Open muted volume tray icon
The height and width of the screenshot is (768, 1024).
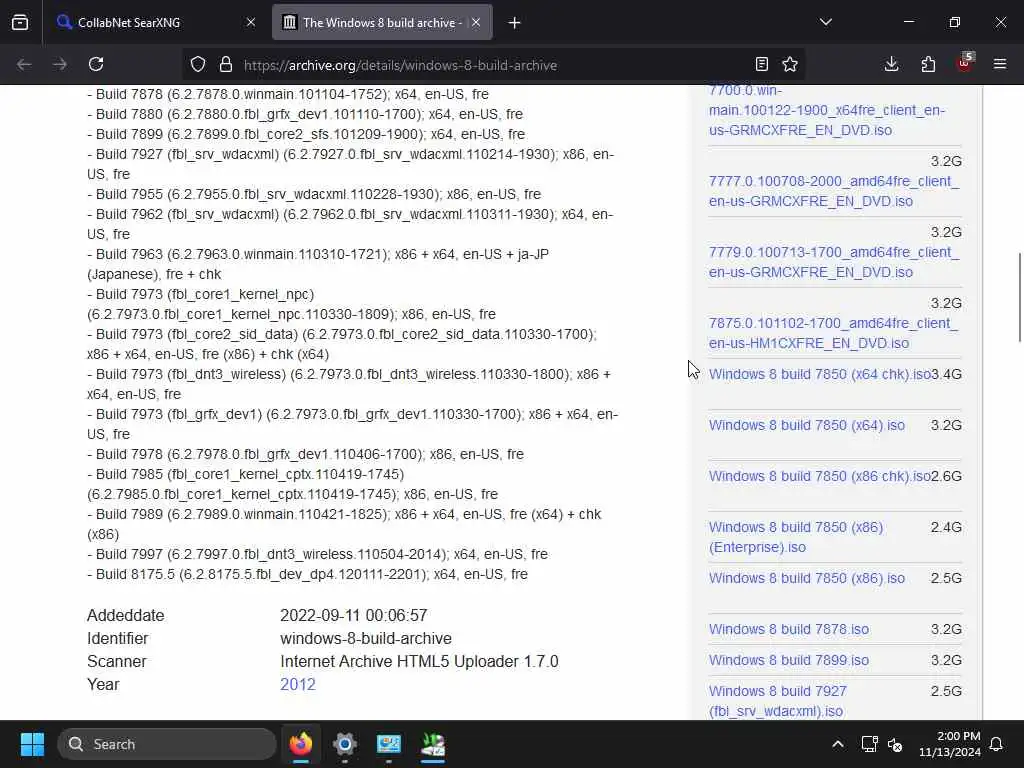tap(895, 744)
